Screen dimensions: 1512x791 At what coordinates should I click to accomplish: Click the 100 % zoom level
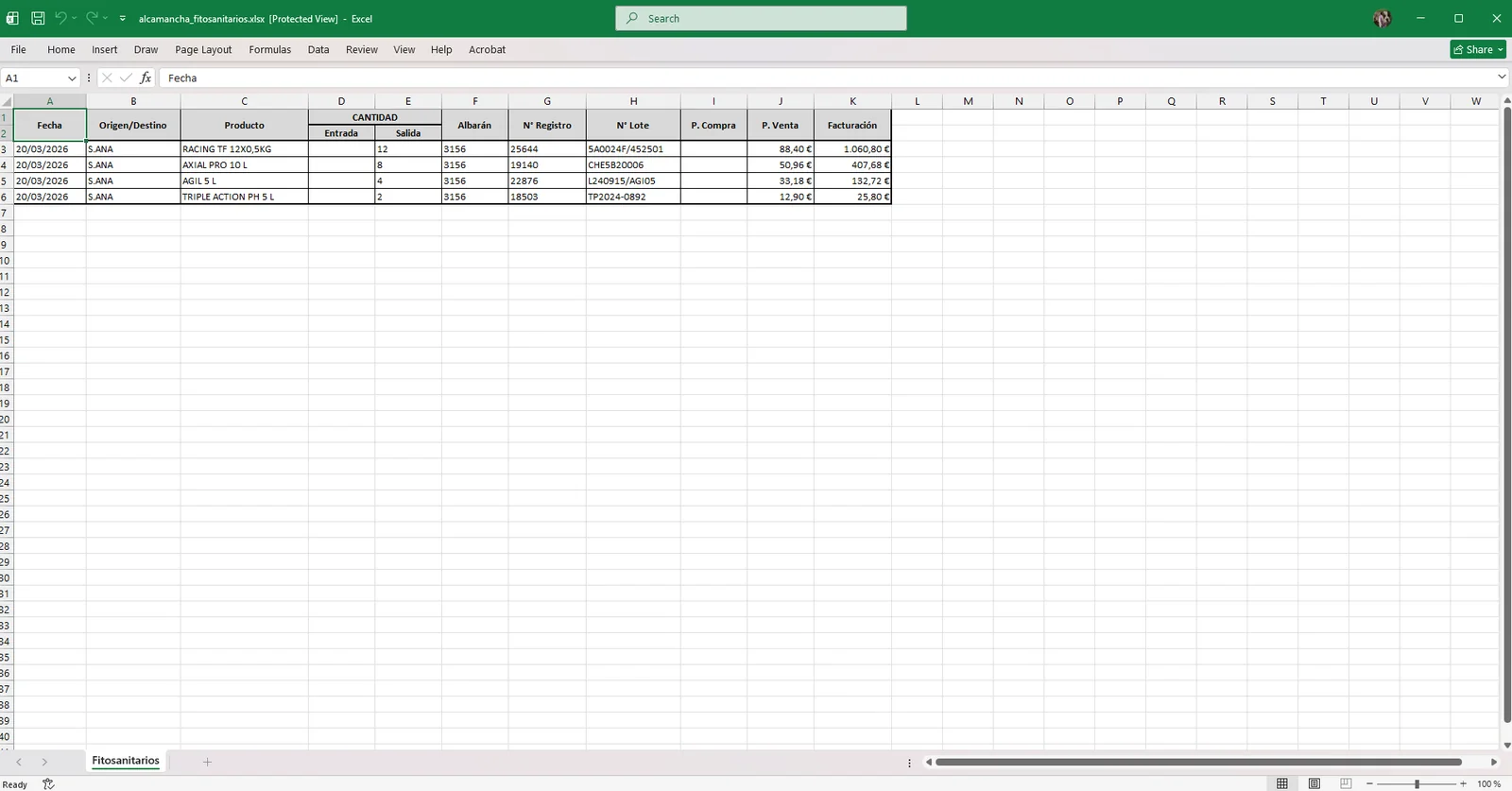click(1488, 783)
